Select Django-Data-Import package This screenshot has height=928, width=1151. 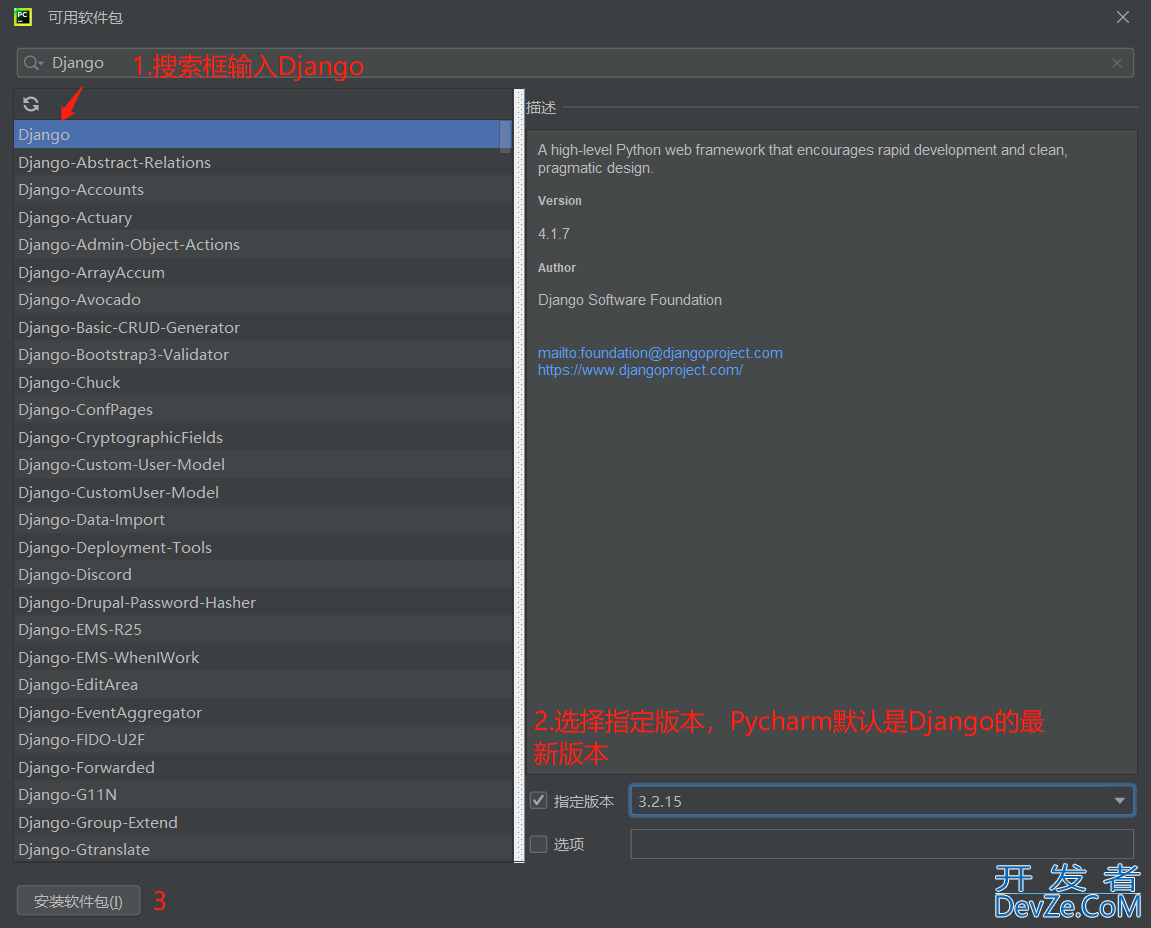[262, 520]
